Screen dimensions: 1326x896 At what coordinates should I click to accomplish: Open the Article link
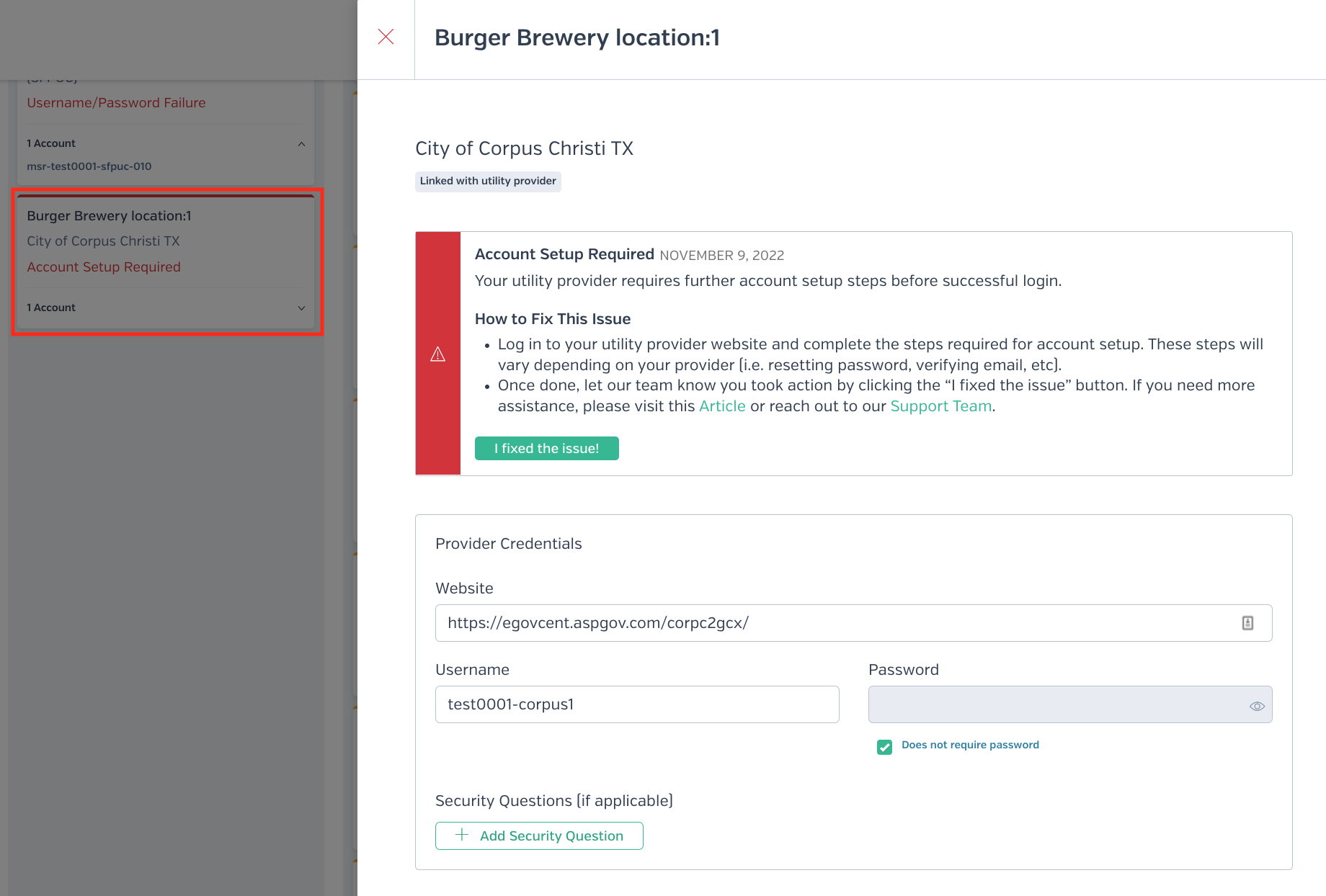pyautogui.click(x=722, y=406)
